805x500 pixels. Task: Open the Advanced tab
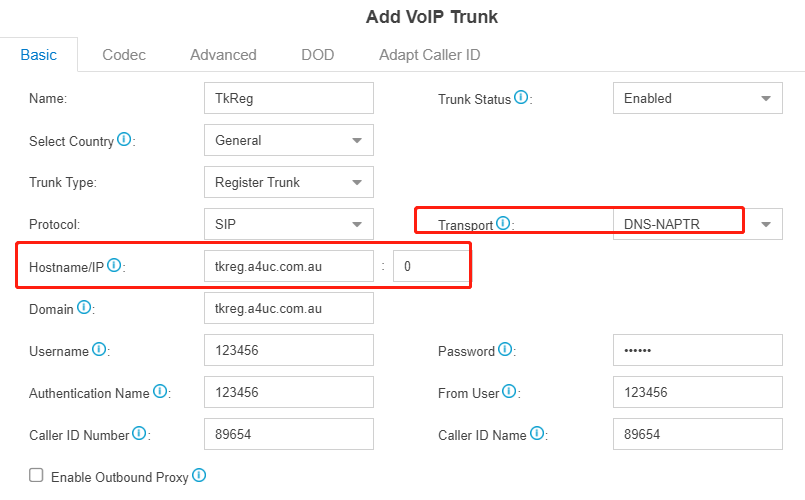(223, 55)
